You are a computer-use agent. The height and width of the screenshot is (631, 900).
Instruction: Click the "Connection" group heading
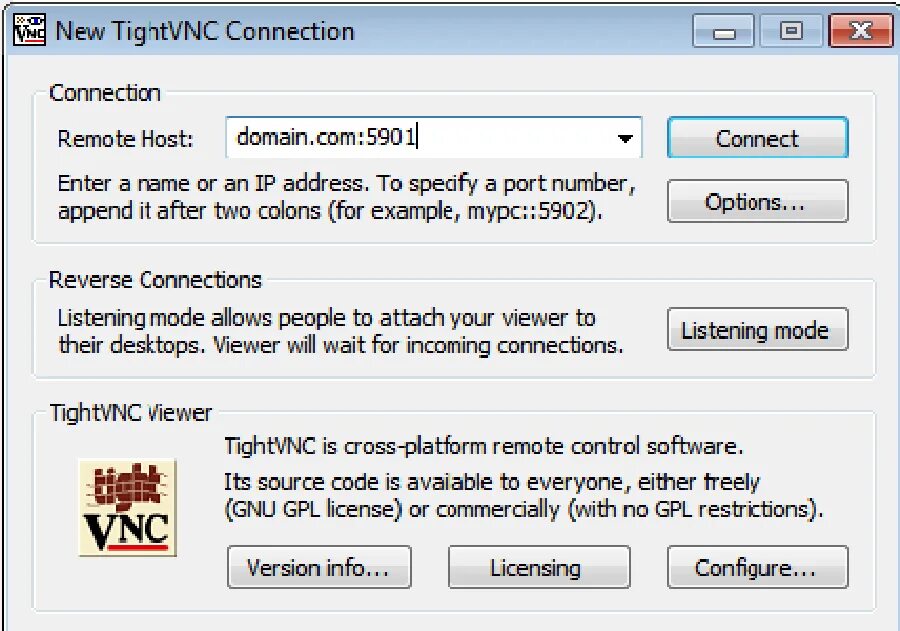coord(104,93)
